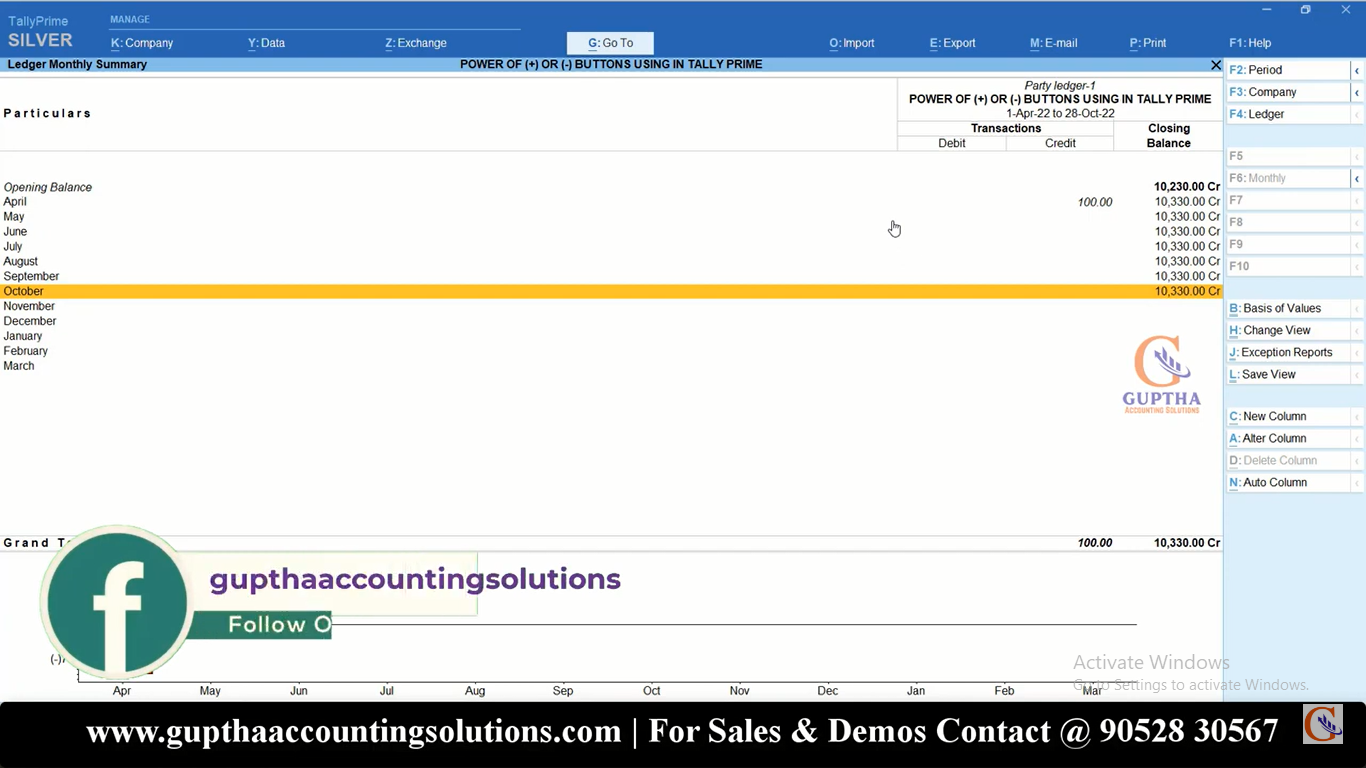
Task: Open J: Exception Reports
Action: pos(1288,352)
